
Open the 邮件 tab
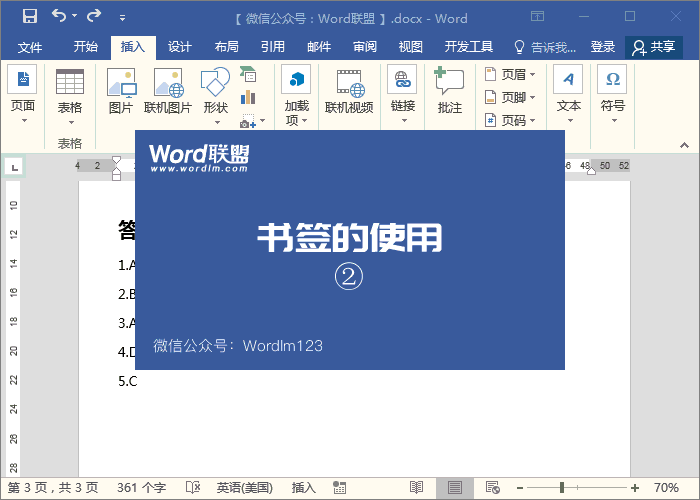point(319,47)
